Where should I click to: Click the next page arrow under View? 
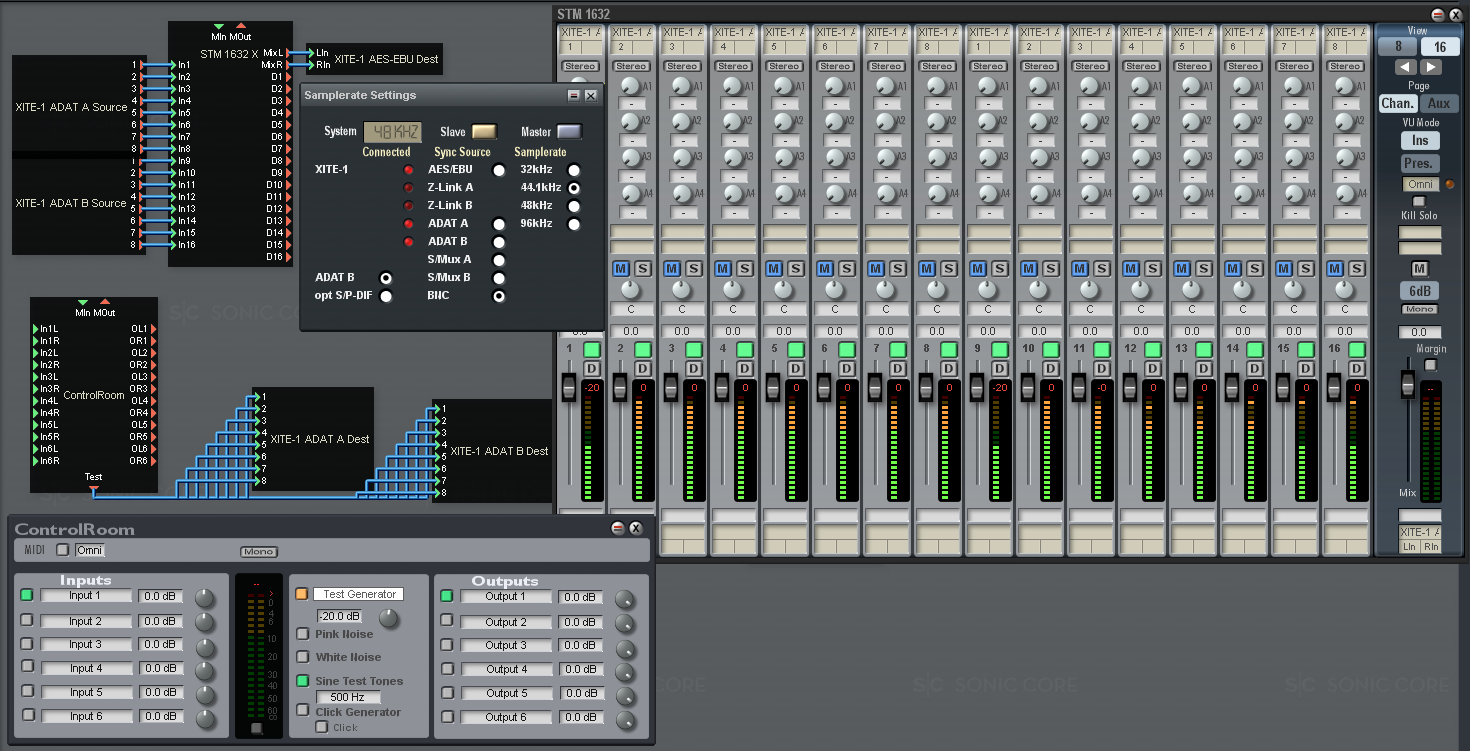[1432, 67]
